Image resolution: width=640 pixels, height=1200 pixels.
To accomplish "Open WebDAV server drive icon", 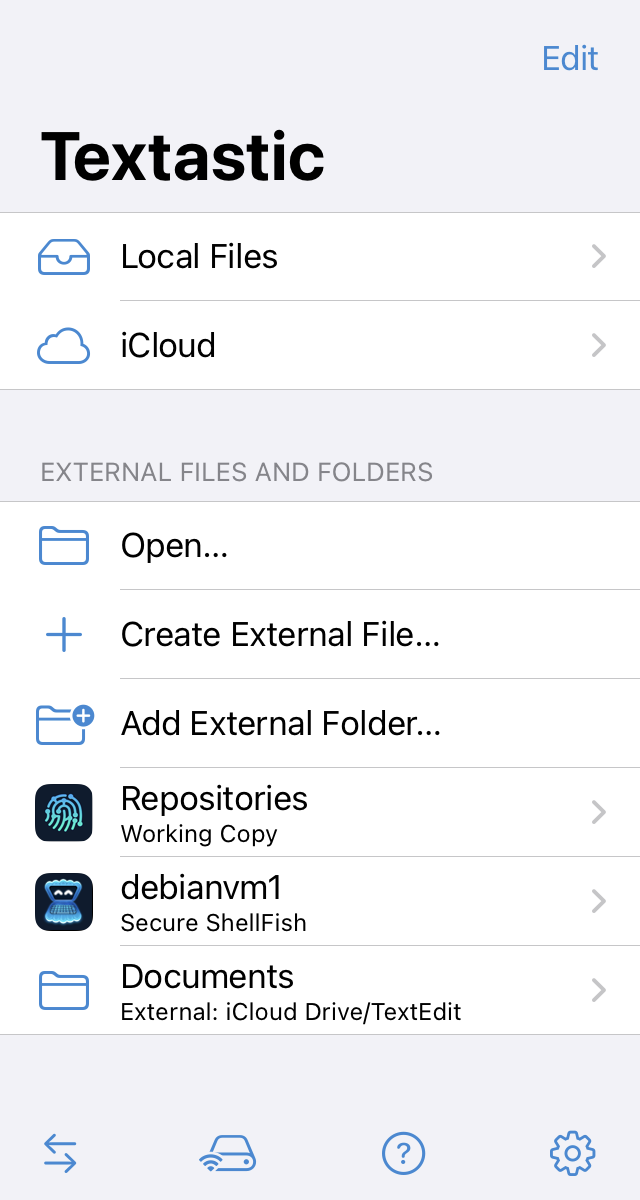I will pyautogui.click(x=228, y=1154).
